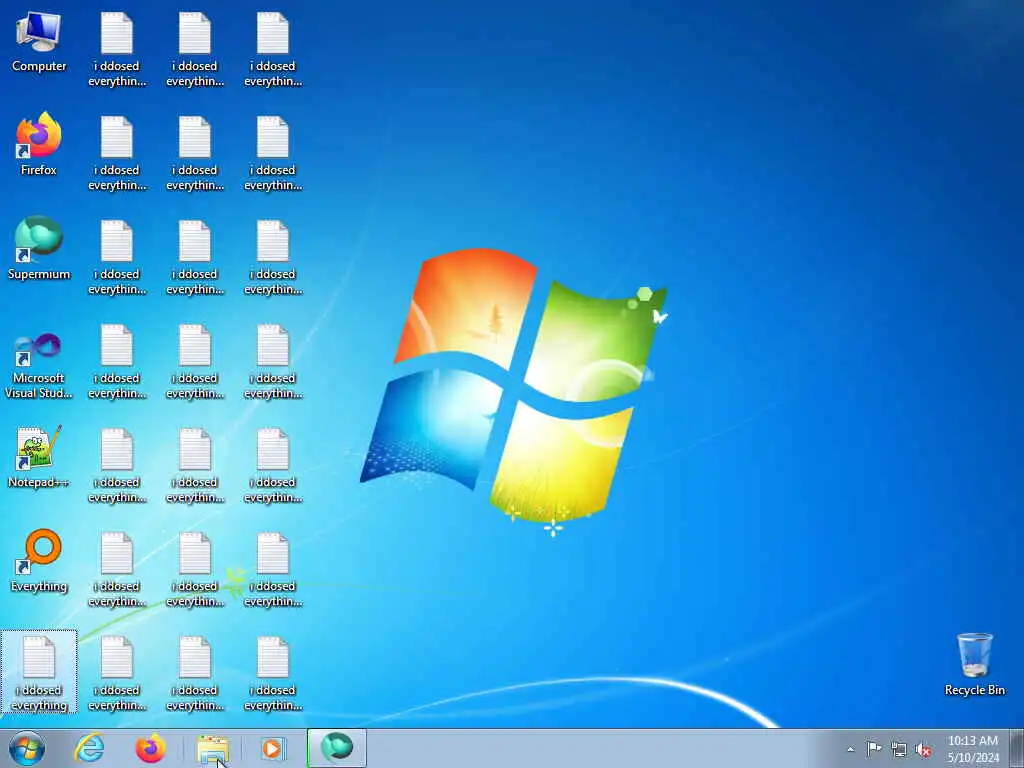This screenshot has height=768, width=1024.
Task: Open the Windows Start menu orb
Action: [x=27, y=748]
